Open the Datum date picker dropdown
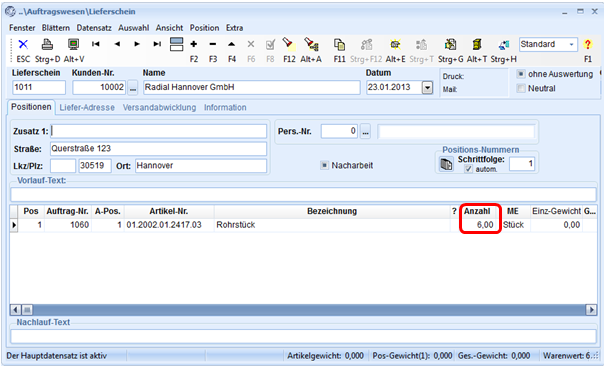This screenshot has width=604, height=366. (x=427, y=88)
